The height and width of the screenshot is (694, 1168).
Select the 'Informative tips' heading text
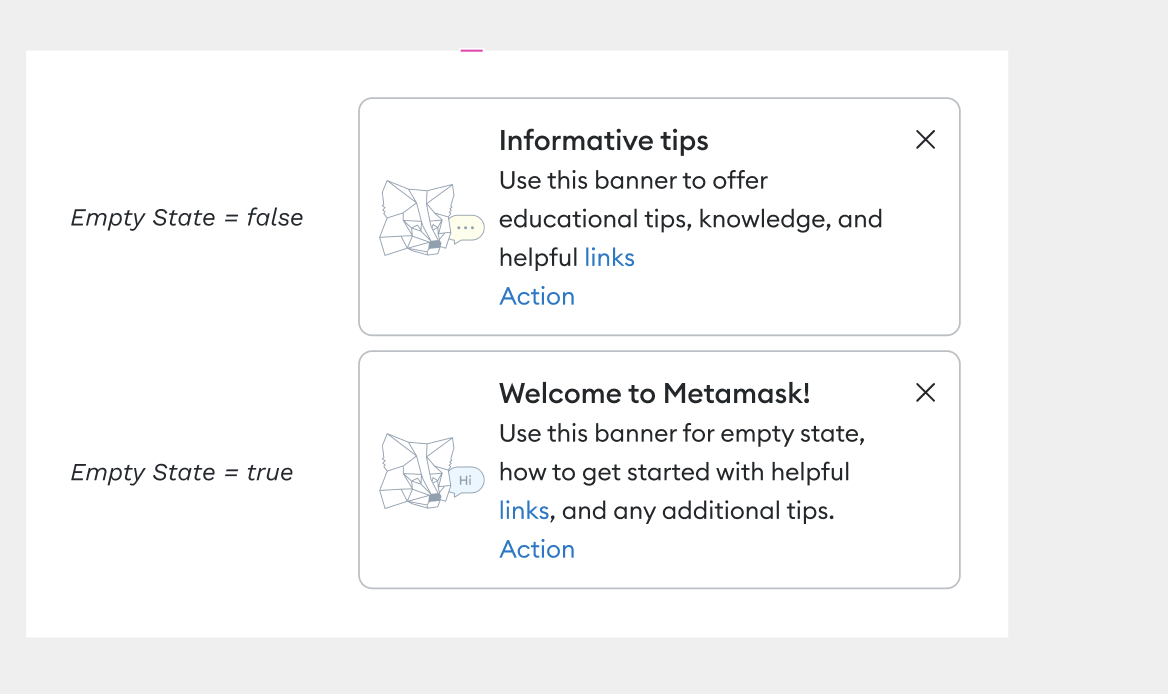pos(603,141)
